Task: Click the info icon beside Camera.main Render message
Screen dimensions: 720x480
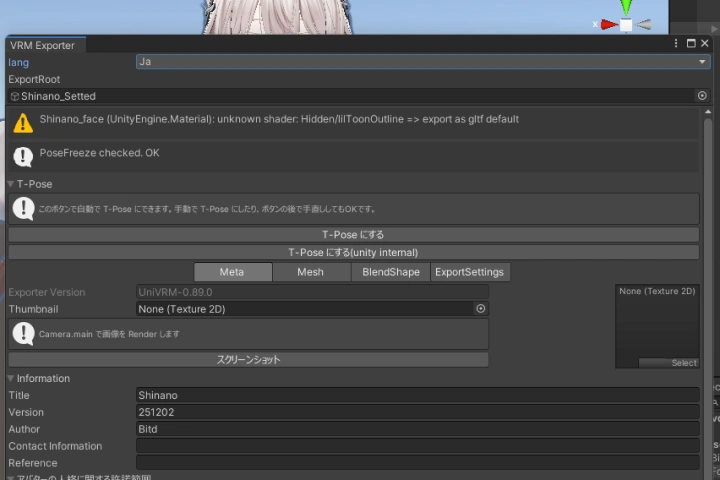Action: tap(23, 334)
